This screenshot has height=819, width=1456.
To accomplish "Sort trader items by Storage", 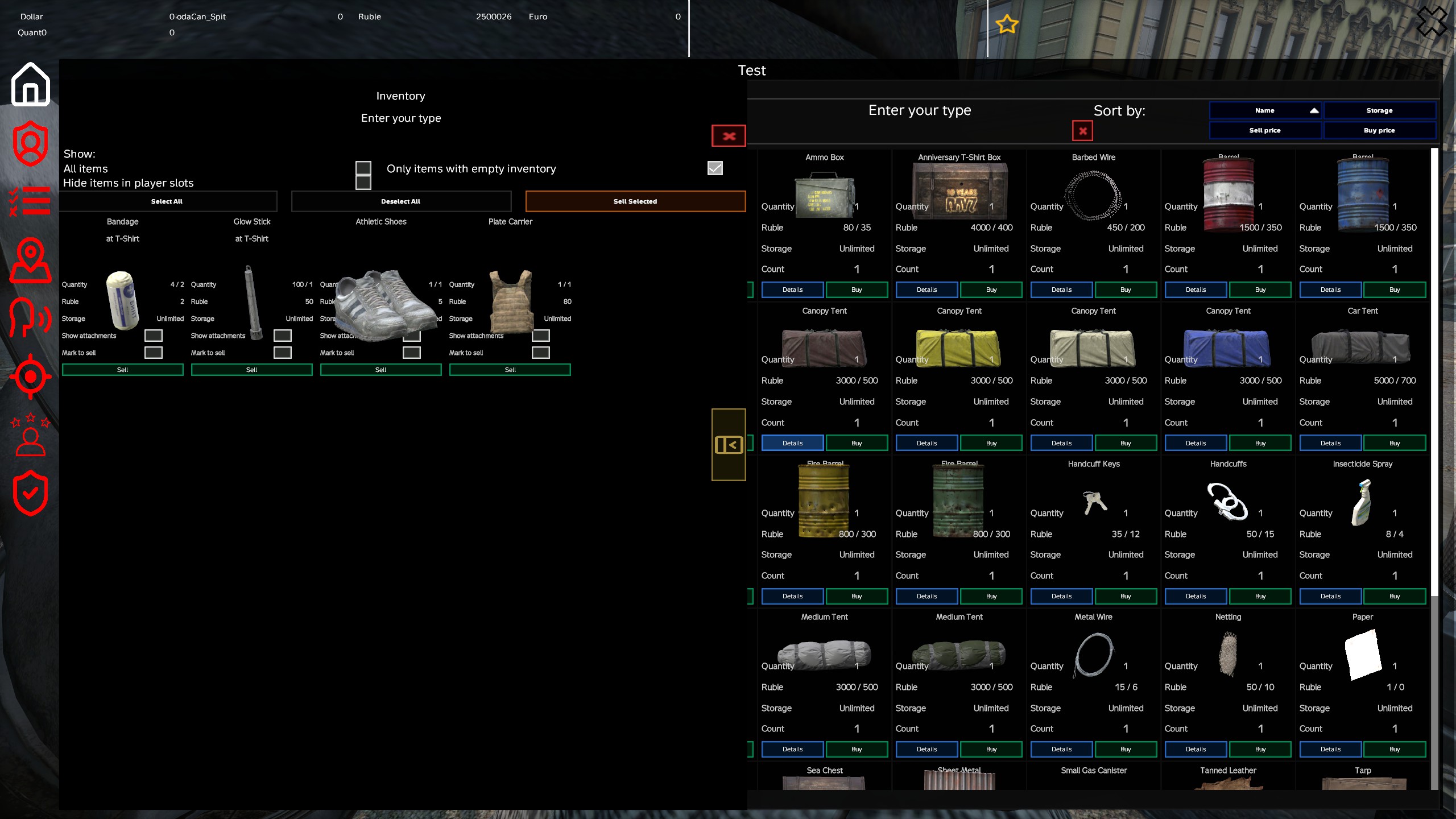I will [1380, 110].
